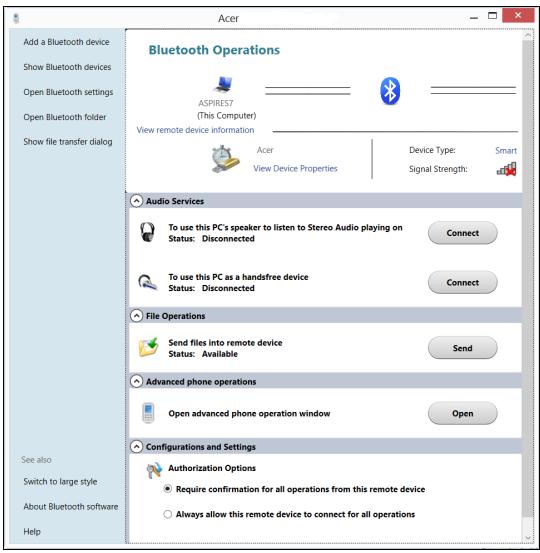Click the handsfree headset icon
This screenshot has width=540, height=553.
pos(147,282)
